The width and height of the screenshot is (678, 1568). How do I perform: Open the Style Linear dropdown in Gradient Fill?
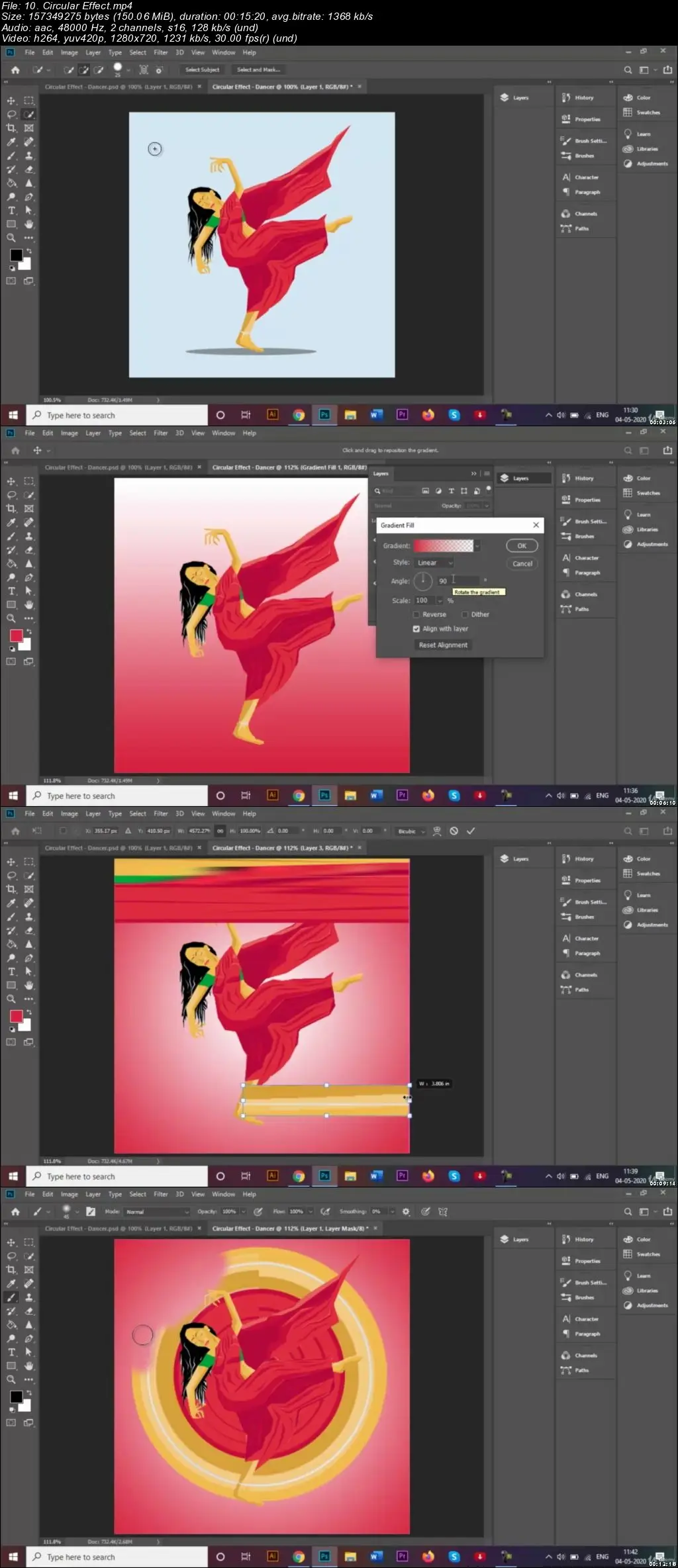[434, 563]
